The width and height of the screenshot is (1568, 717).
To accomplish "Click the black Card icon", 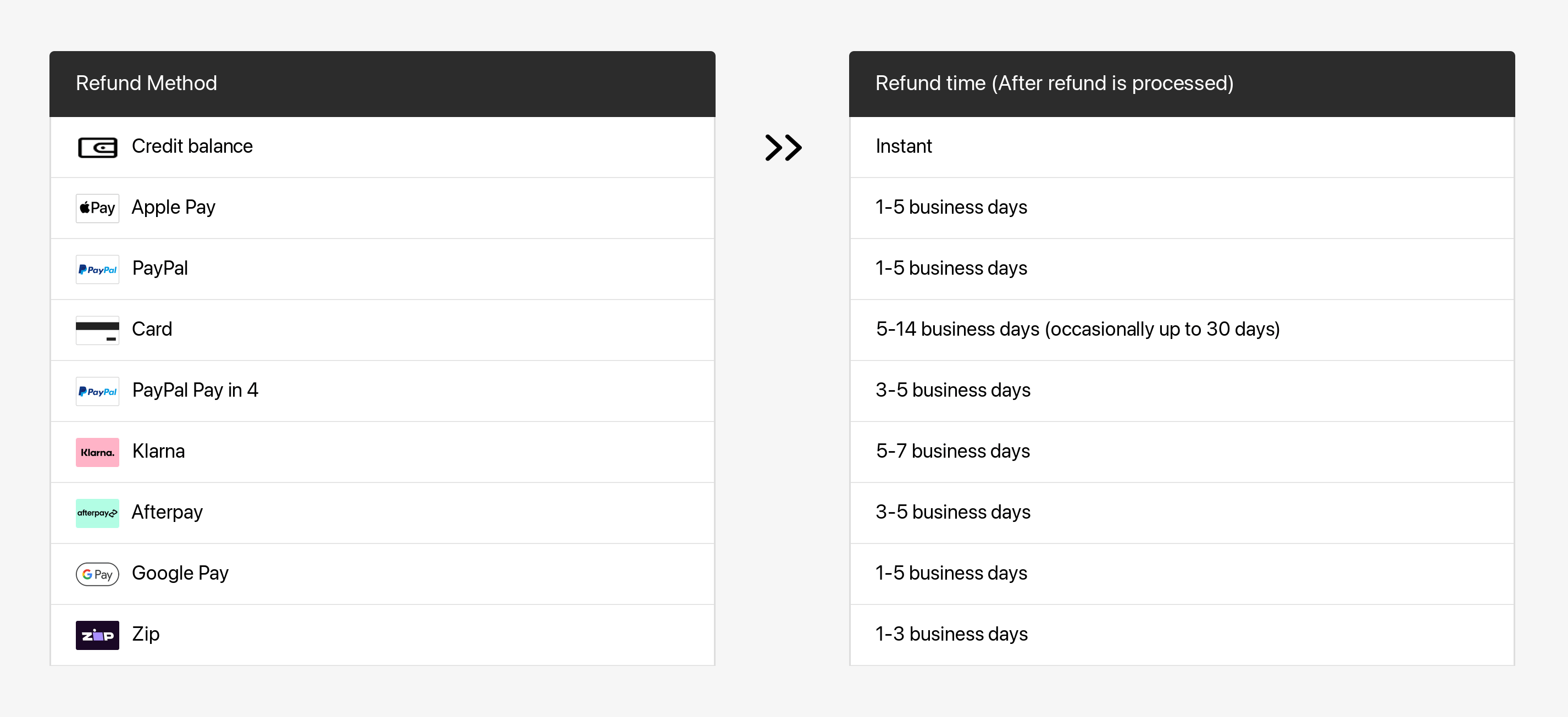I will (x=97, y=331).
